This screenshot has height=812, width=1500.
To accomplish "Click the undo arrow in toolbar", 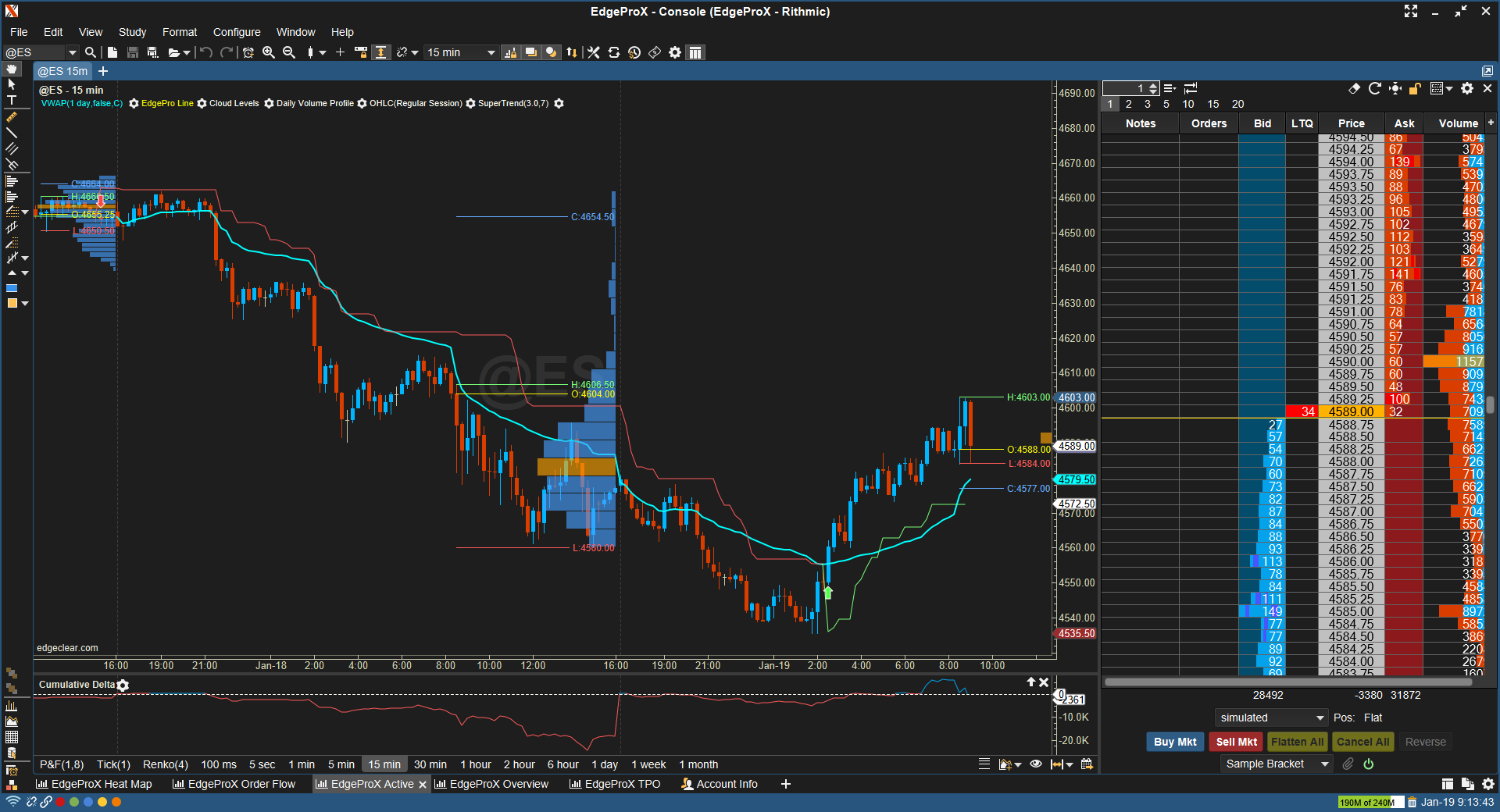I will tap(206, 52).
